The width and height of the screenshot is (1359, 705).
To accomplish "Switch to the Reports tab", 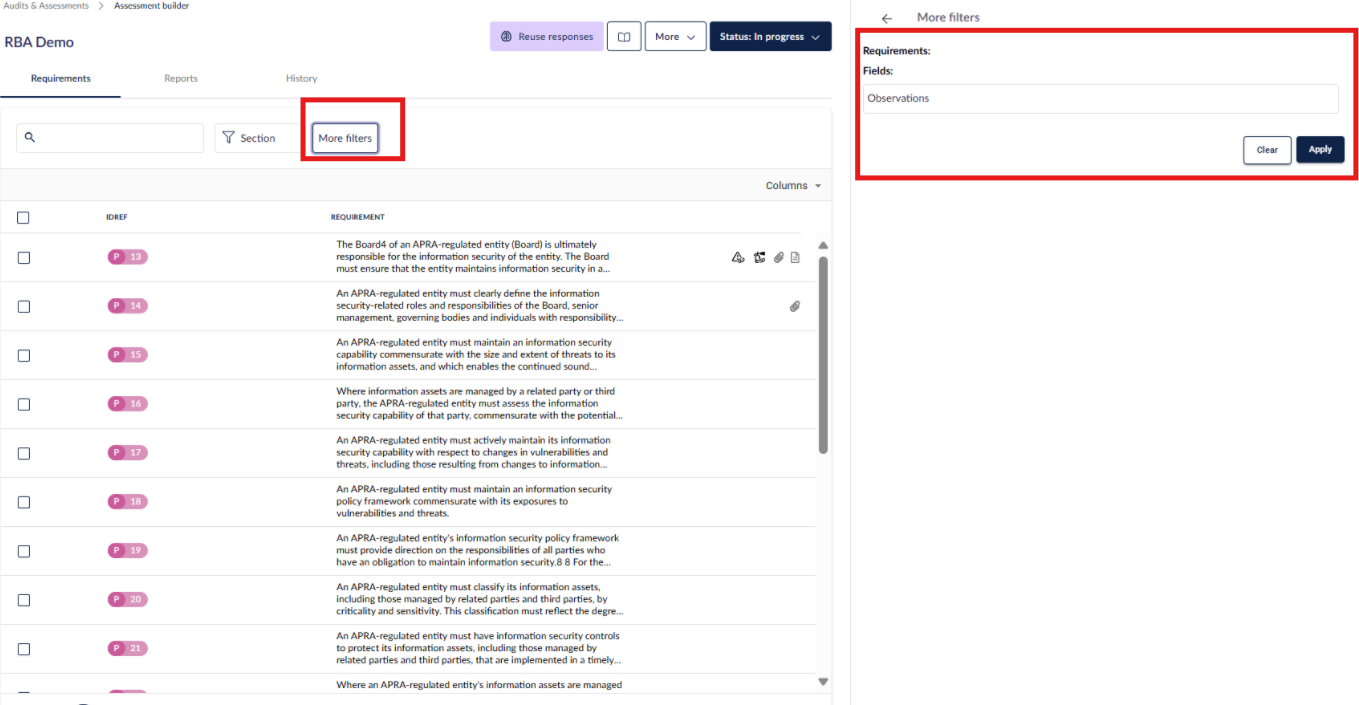I will pyautogui.click(x=181, y=79).
